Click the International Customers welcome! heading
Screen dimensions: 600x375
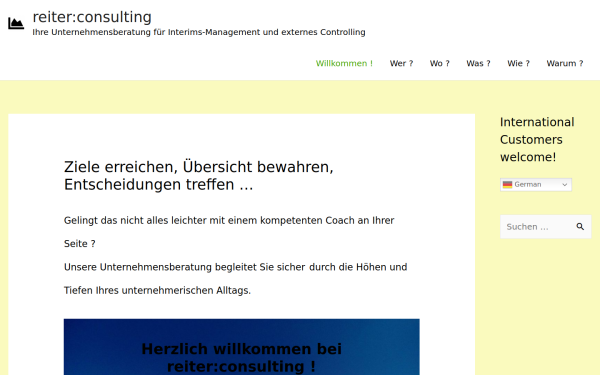537,140
